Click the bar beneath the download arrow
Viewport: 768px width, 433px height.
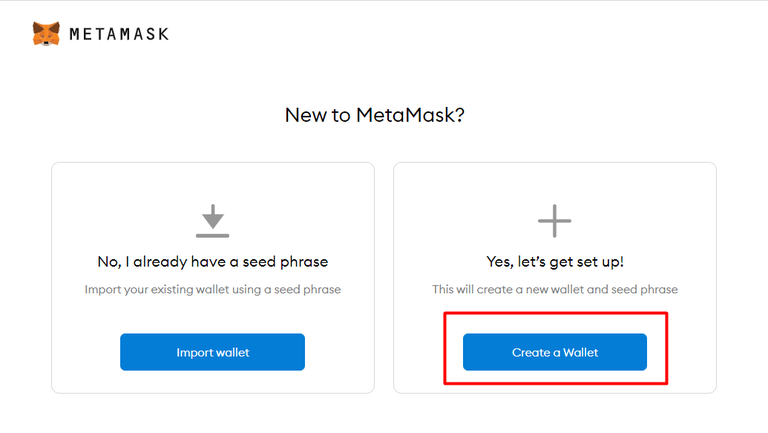click(212, 236)
